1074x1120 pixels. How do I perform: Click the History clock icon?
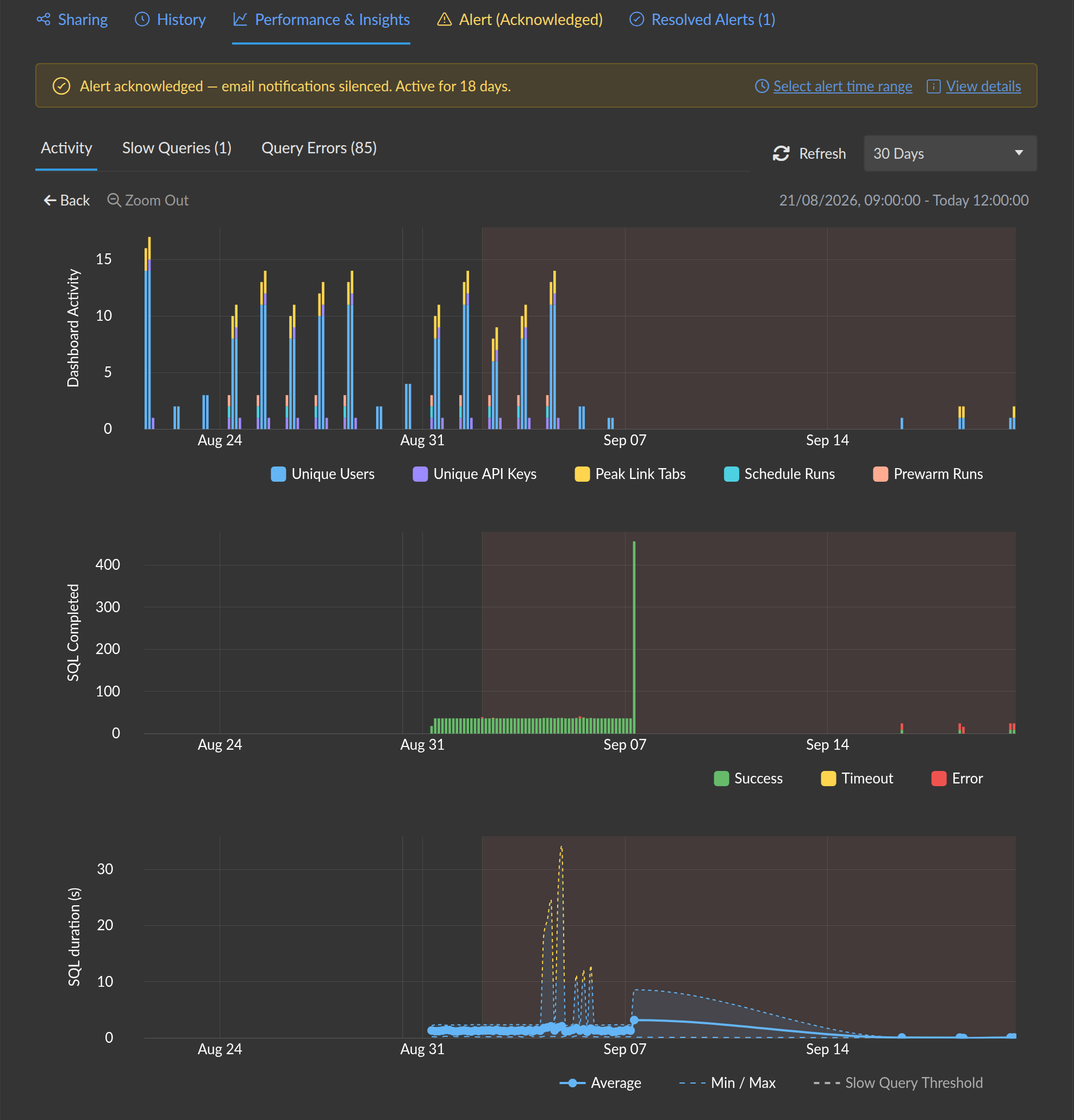142,20
